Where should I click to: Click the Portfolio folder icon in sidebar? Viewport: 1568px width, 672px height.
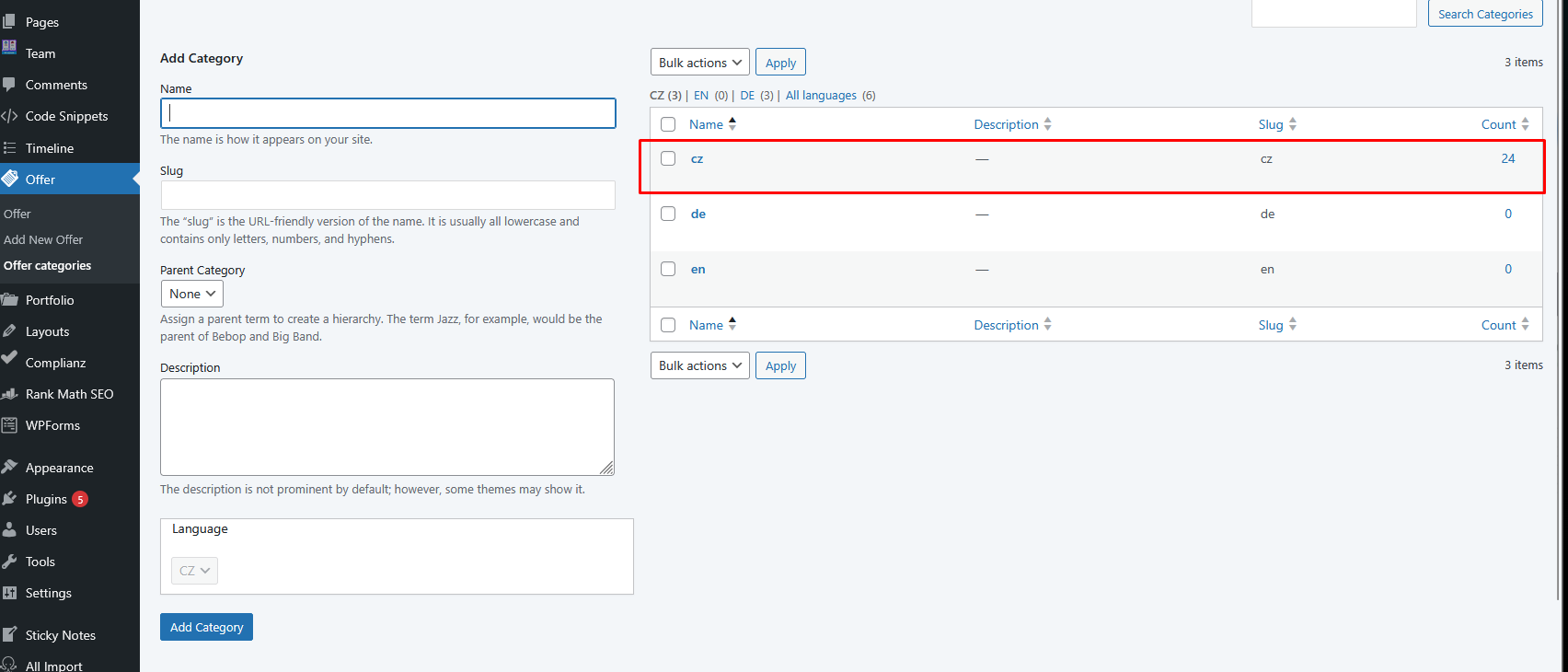(x=9, y=300)
